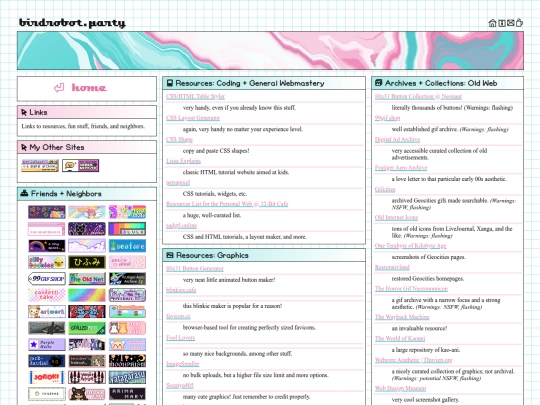Visit the 'Lissa Explains' link
The image size is (540, 405).
click(x=183, y=161)
